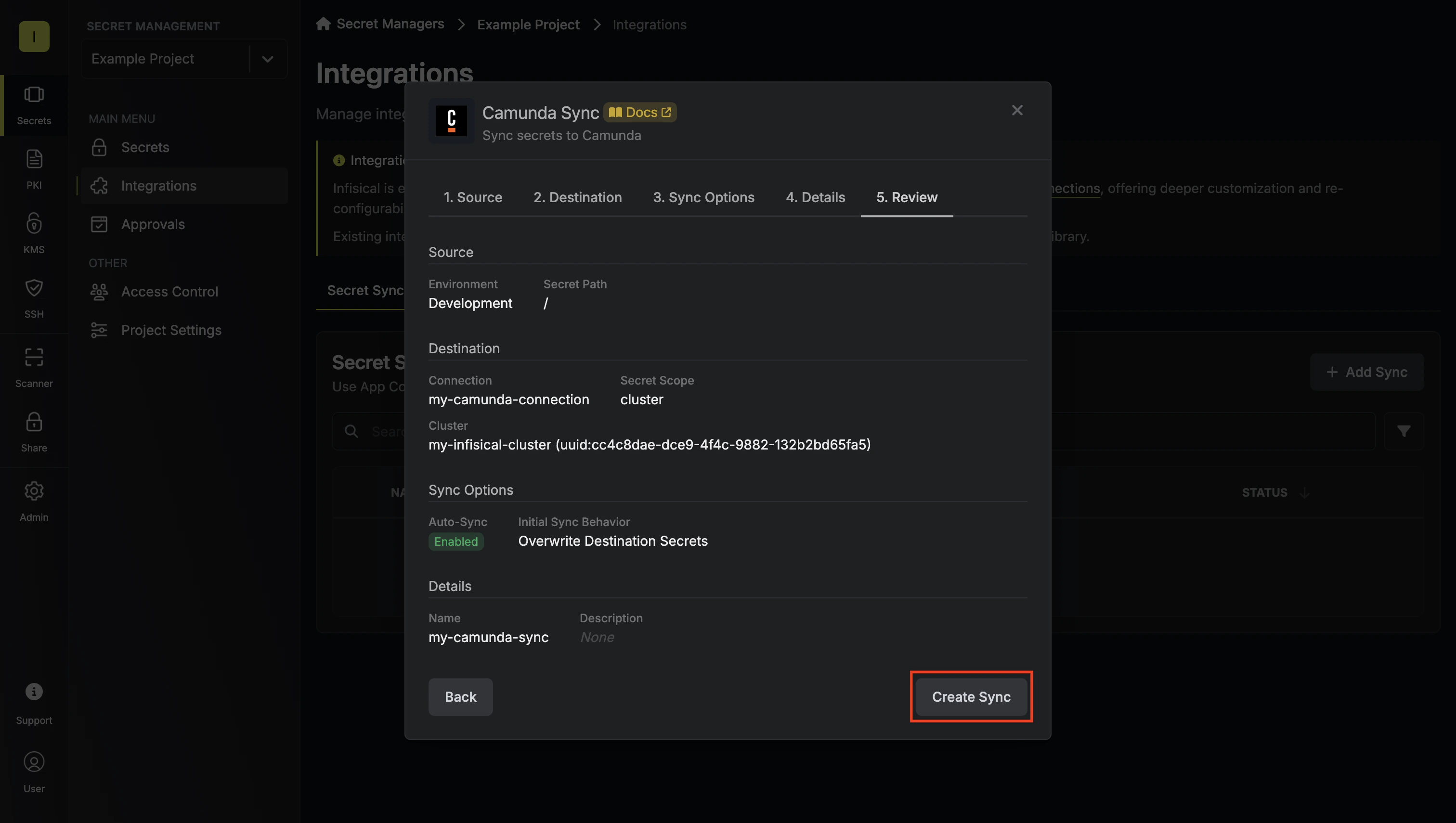The image size is (1456, 823).
Task: Click the Project Settings sliders icon
Action: click(99, 330)
